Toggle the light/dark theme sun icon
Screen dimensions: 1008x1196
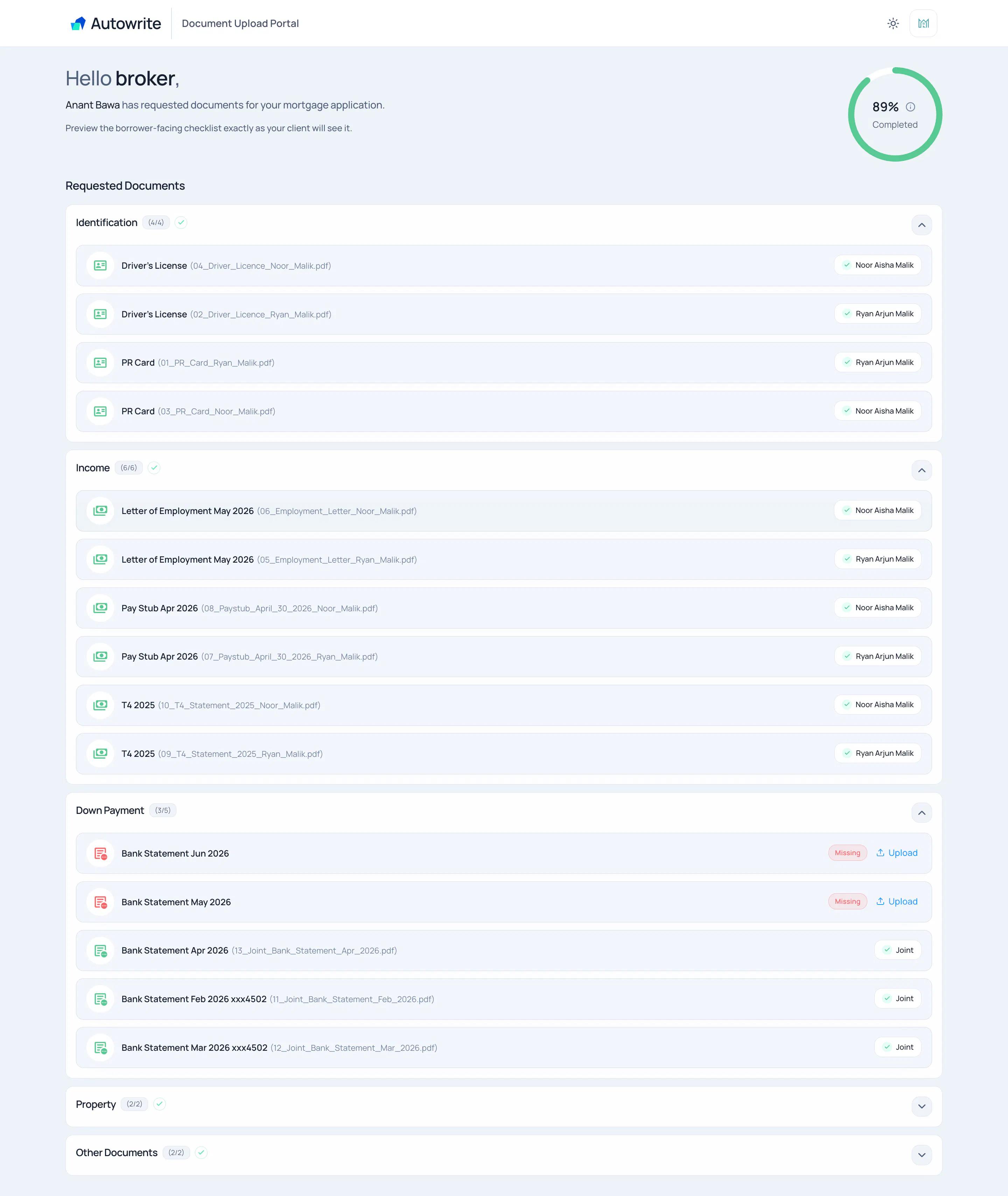tap(892, 23)
